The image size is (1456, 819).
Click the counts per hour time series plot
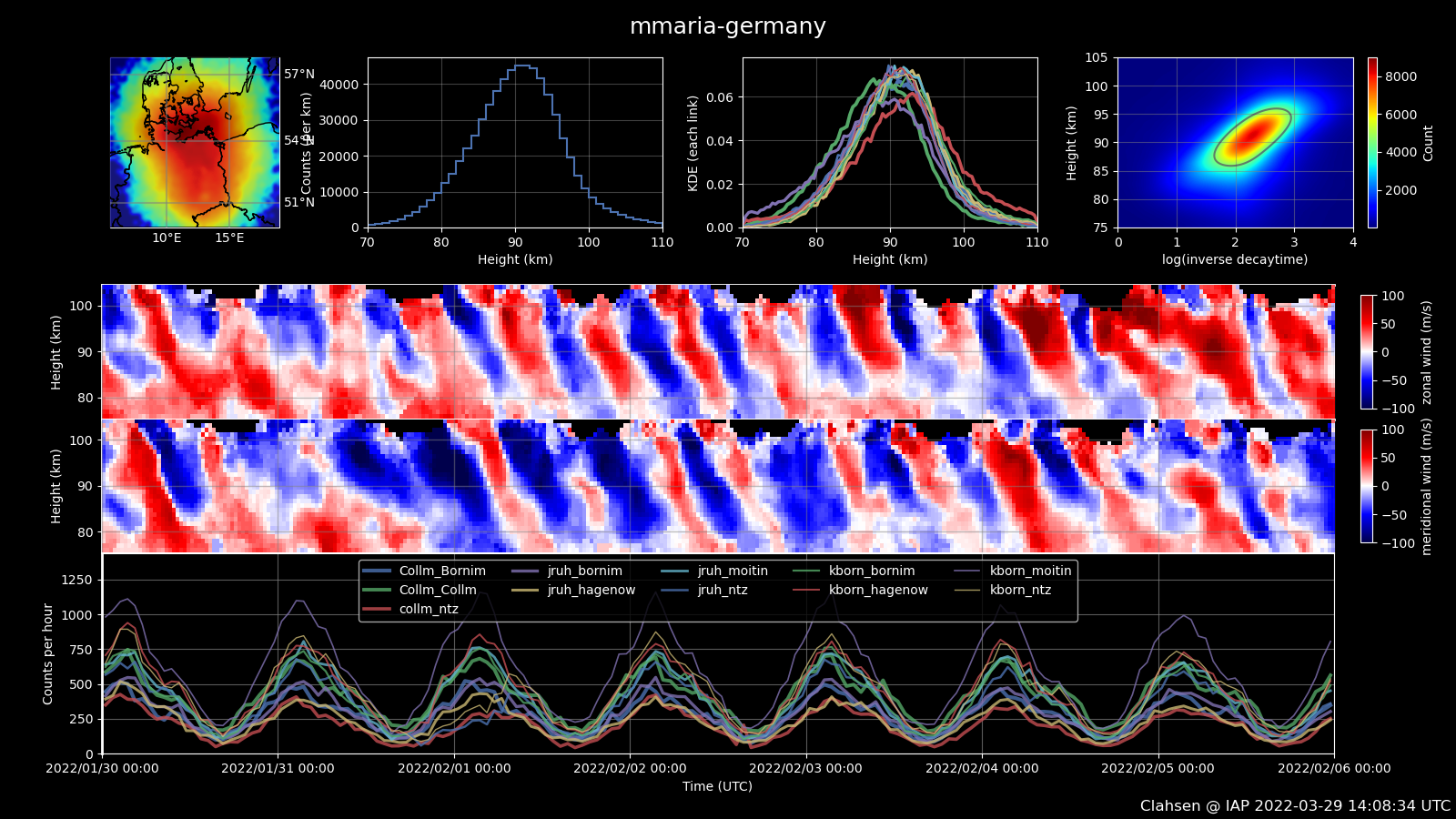pos(718,653)
